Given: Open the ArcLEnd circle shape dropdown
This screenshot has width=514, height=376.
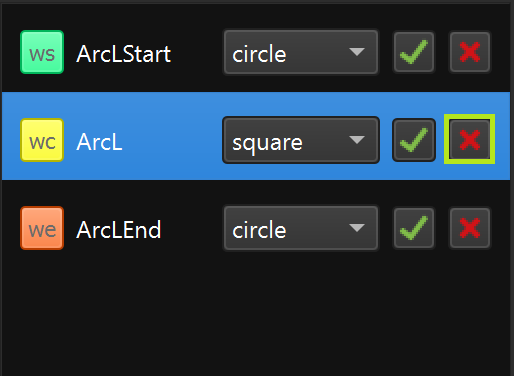Looking at the screenshot, I should [x=301, y=228].
